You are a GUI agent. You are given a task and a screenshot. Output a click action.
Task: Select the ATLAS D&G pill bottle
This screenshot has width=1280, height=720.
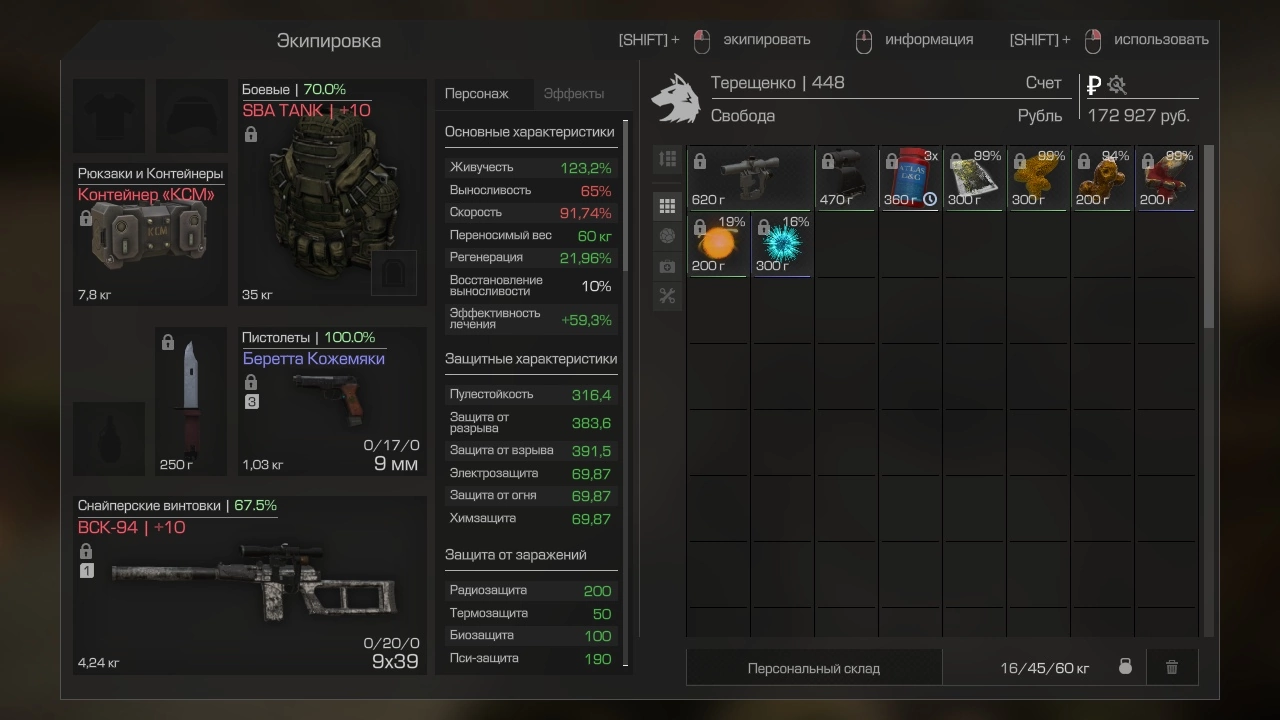(910, 178)
